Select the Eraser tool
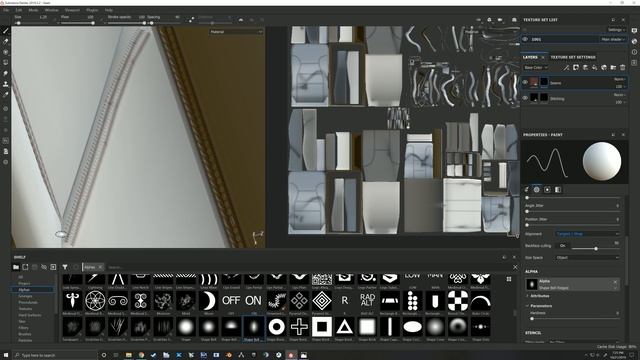This screenshot has height=360, width=640. click(x=5, y=42)
